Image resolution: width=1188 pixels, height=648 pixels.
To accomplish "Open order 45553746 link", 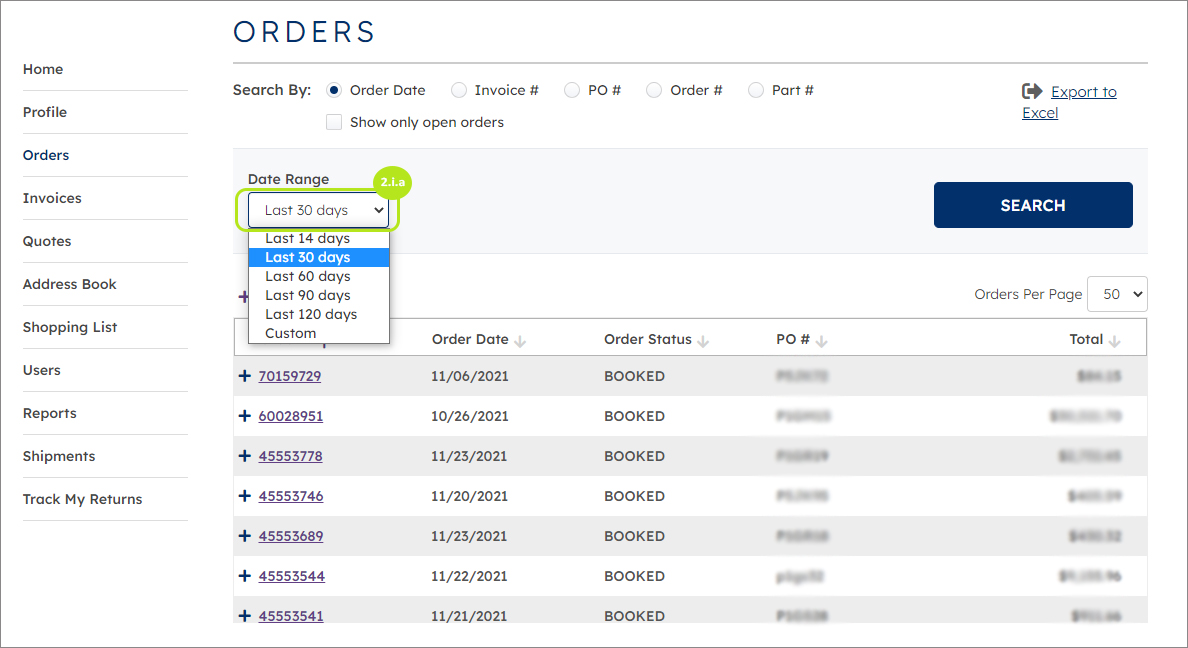I will pyautogui.click(x=291, y=496).
